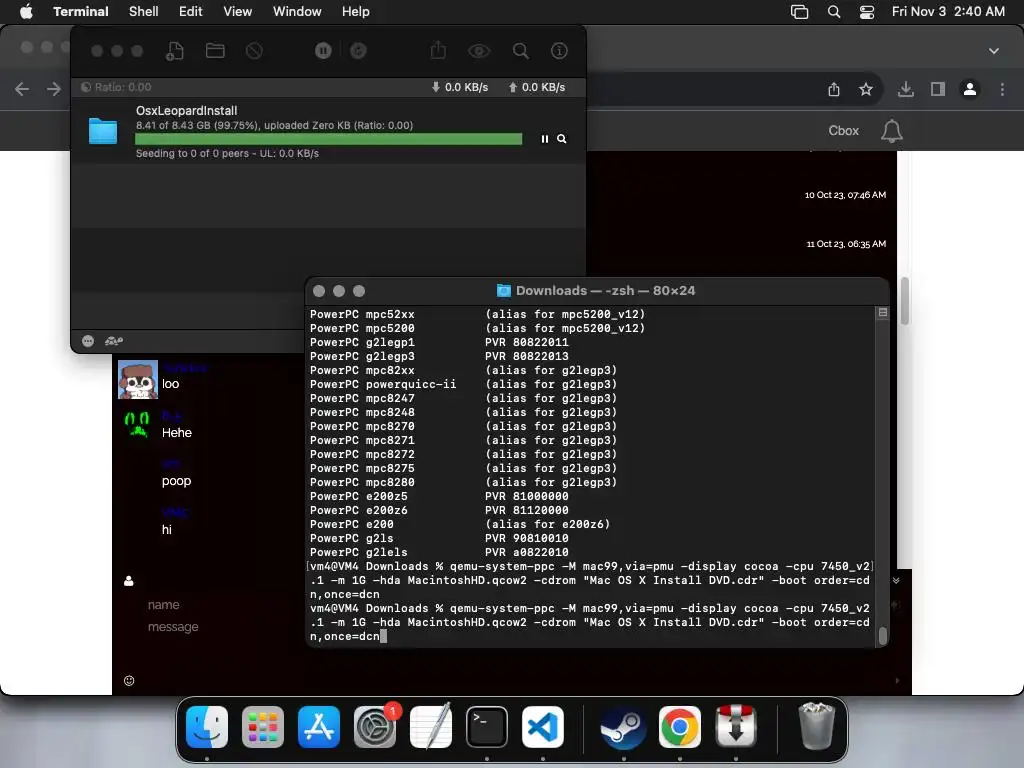Open the View menu

tap(238, 12)
